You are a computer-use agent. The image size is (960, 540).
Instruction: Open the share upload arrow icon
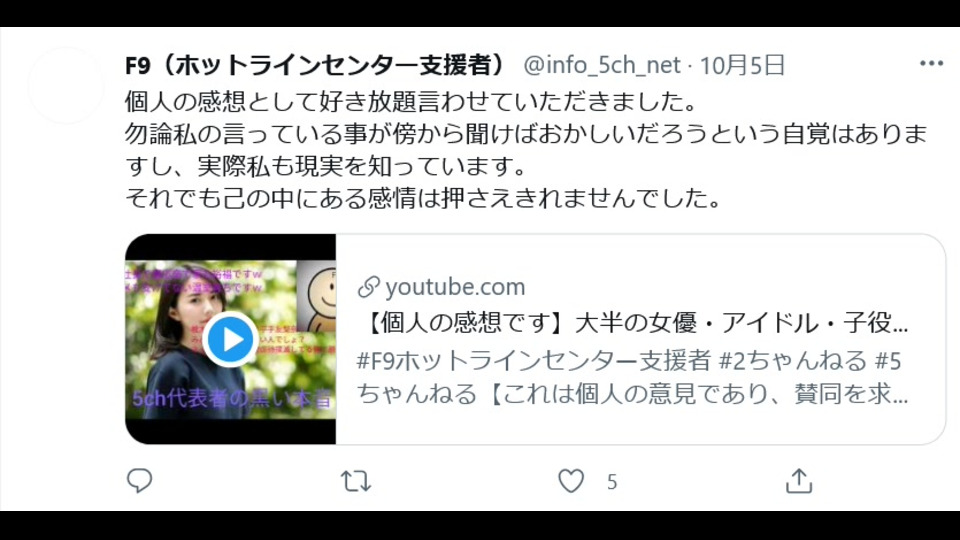tap(798, 481)
